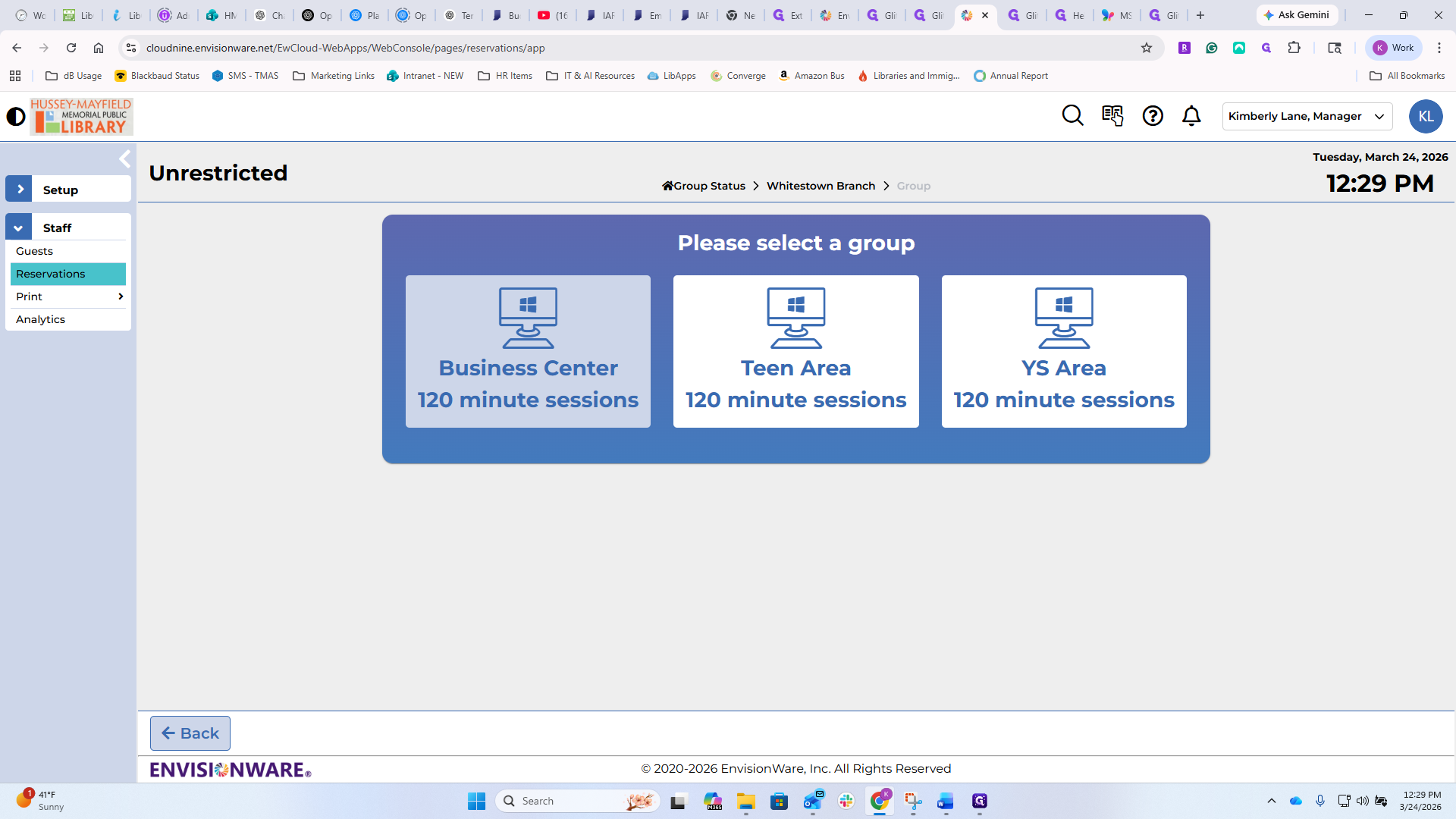Open Slack from the taskbar
The height and width of the screenshot is (819, 1456).
click(846, 801)
